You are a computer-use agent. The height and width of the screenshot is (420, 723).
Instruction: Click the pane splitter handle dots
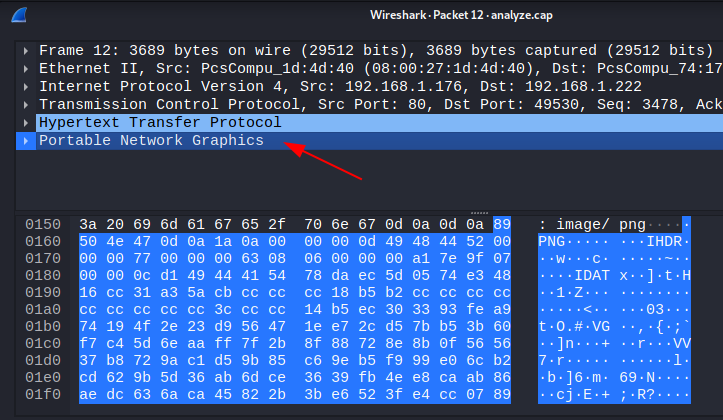(478, 212)
